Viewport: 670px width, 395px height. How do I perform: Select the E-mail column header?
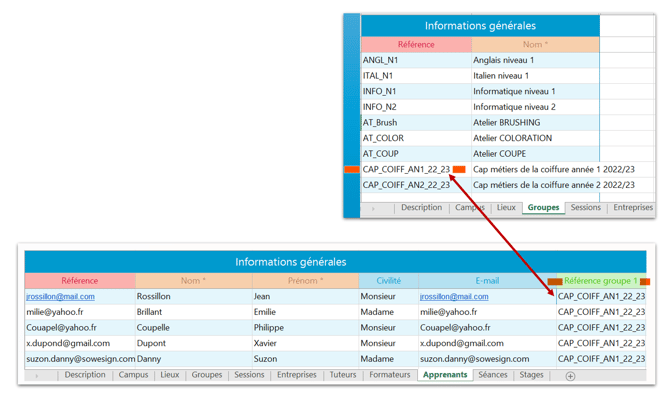point(487,281)
